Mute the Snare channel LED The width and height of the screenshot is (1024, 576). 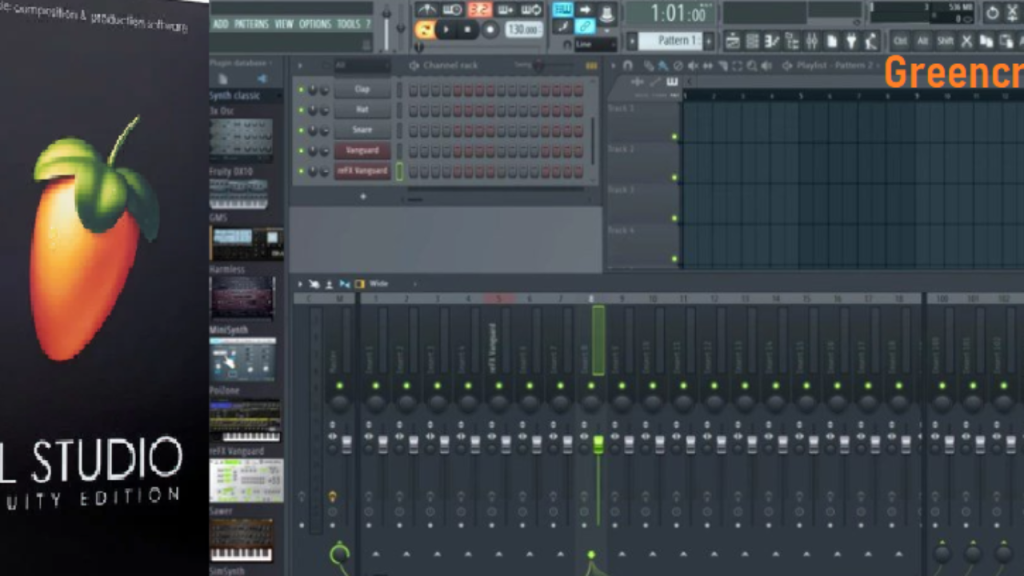pyautogui.click(x=300, y=129)
